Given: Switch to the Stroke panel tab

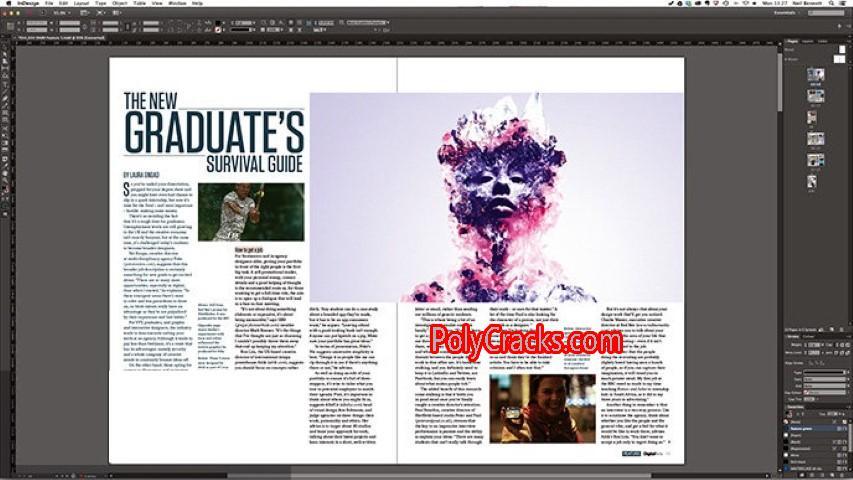Looking at the screenshot, I should (794, 337).
